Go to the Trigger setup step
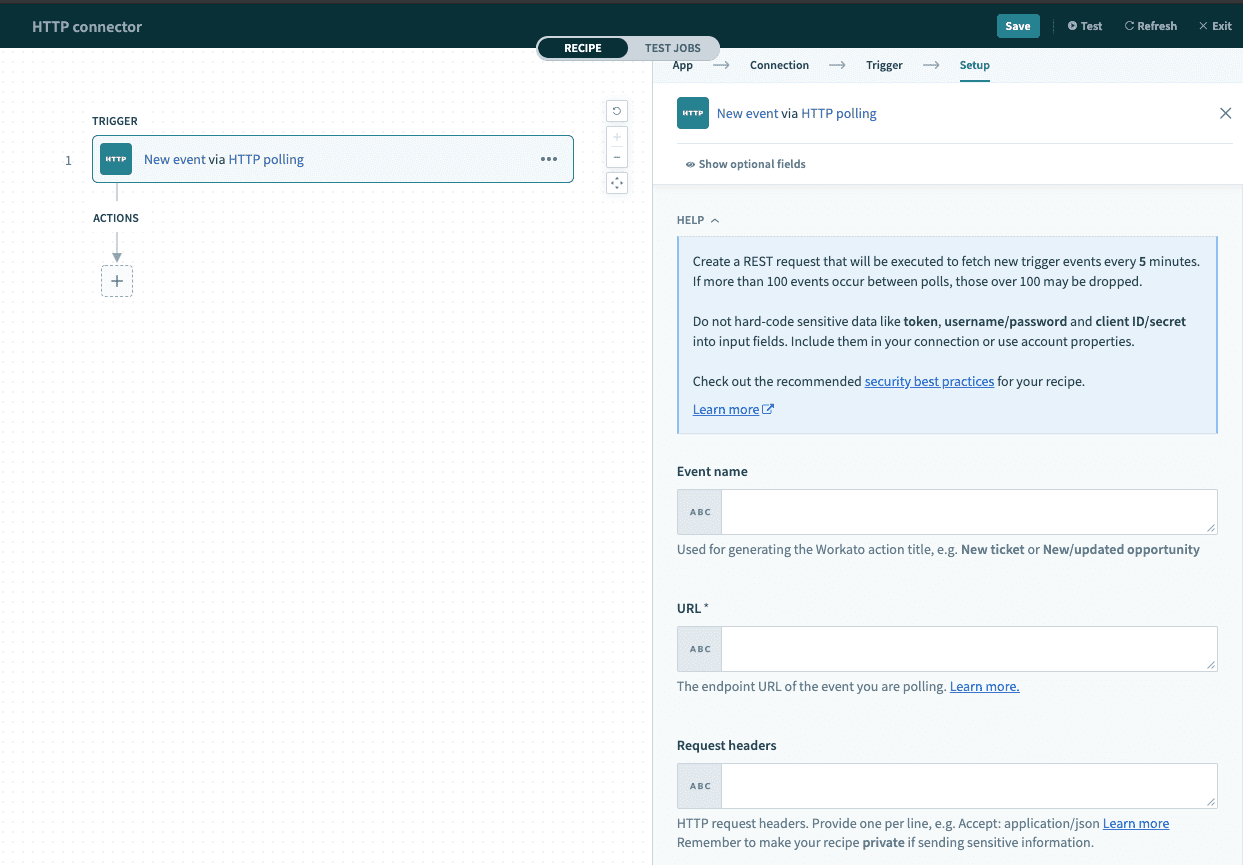Image resolution: width=1243 pixels, height=865 pixels. 884,65
